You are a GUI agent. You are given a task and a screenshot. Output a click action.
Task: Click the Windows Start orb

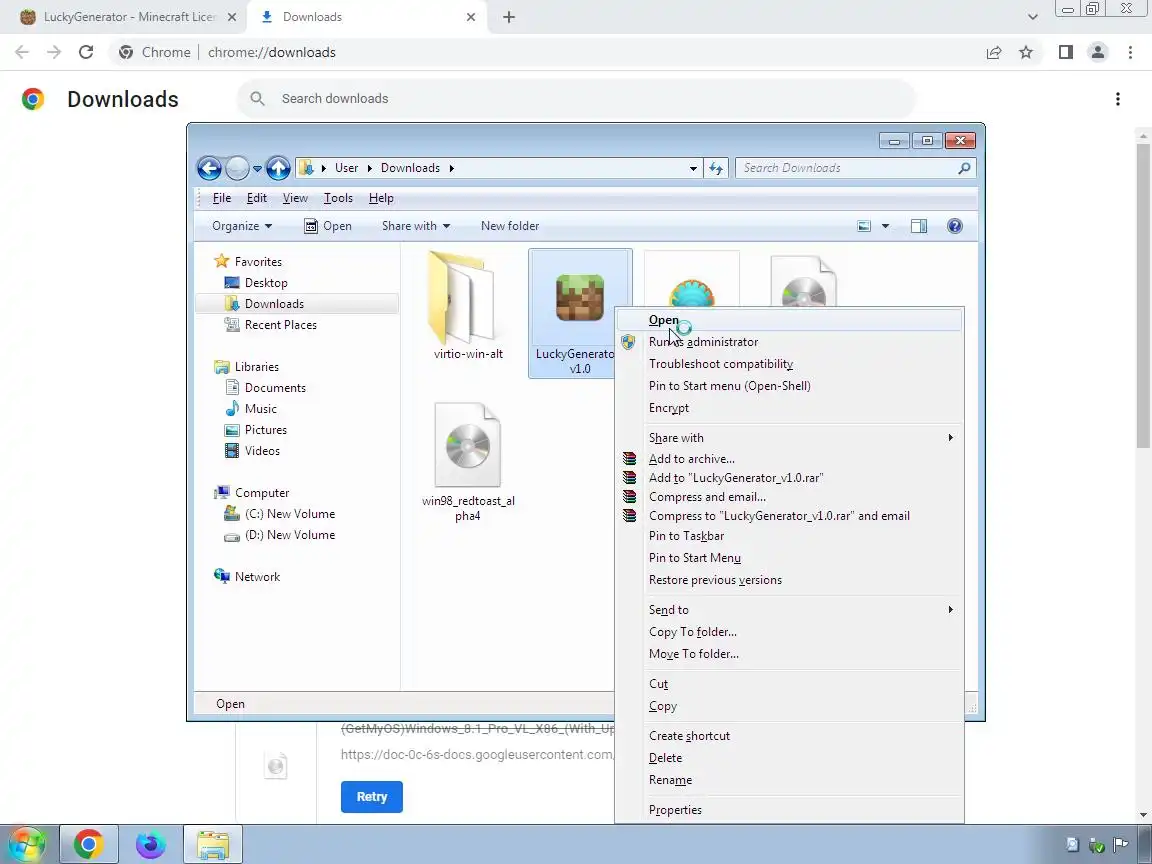click(27, 844)
